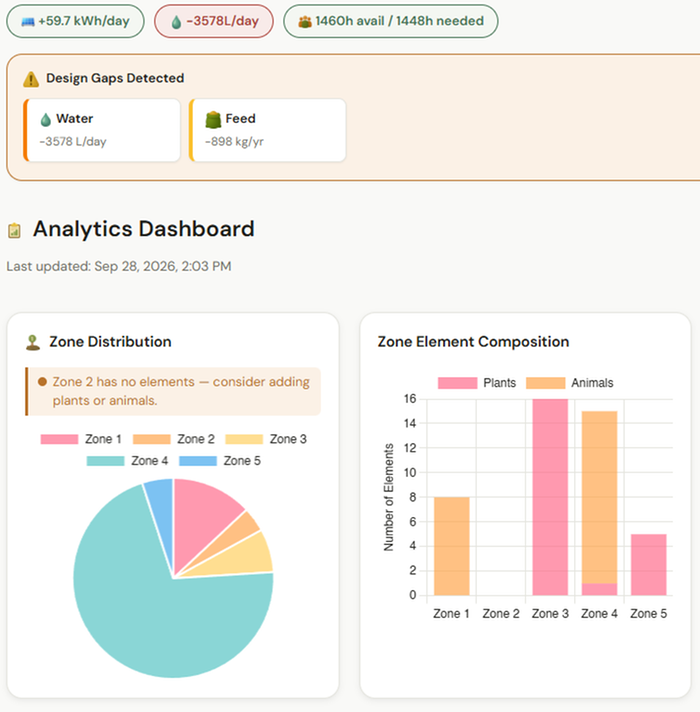Toggle Zone 1 in the pie chart legend
The image size is (700, 712).
point(81,439)
